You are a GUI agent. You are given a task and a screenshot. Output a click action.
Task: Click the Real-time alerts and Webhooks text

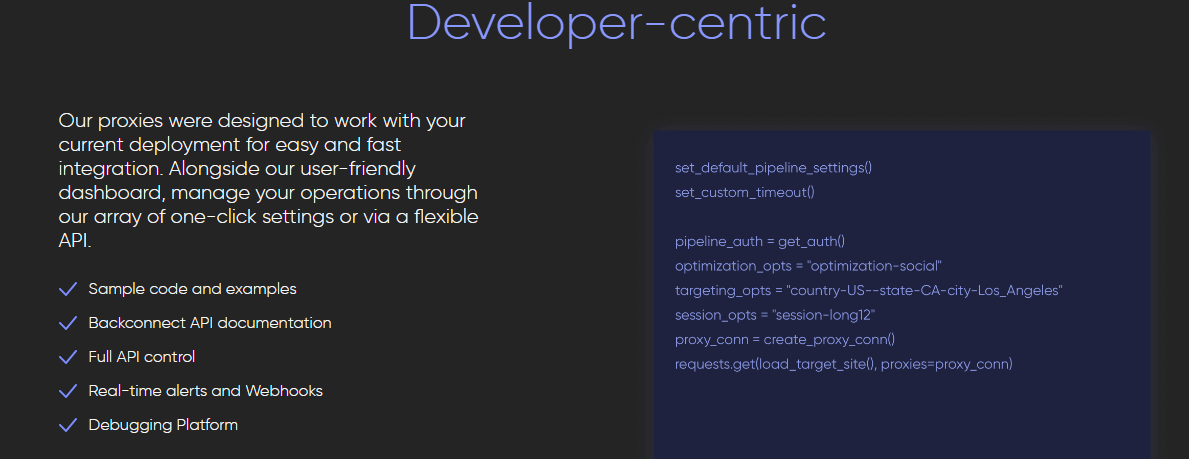tap(205, 391)
